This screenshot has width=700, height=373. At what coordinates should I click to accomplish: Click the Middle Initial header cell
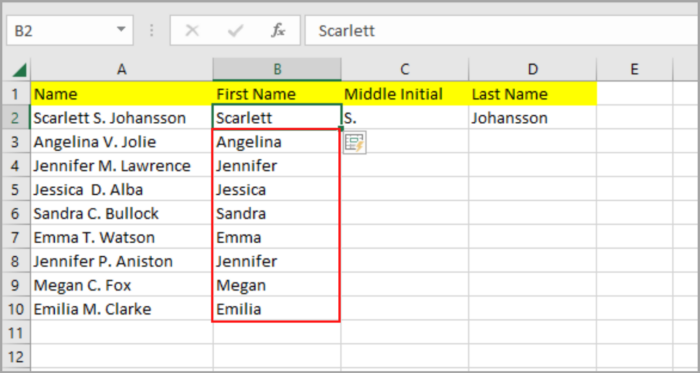pyautogui.click(x=405, y=94)
